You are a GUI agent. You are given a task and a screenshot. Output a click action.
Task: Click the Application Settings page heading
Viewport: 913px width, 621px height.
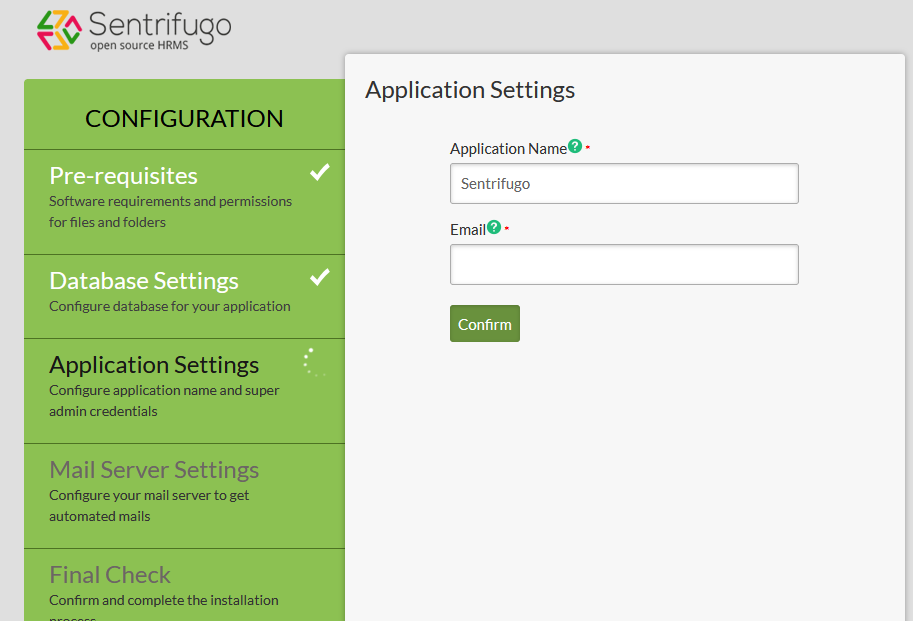(x=470, y=90)
